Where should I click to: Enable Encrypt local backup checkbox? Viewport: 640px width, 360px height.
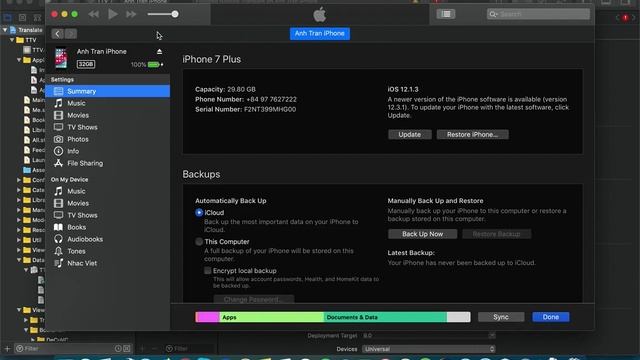click(x=208, y=271)
